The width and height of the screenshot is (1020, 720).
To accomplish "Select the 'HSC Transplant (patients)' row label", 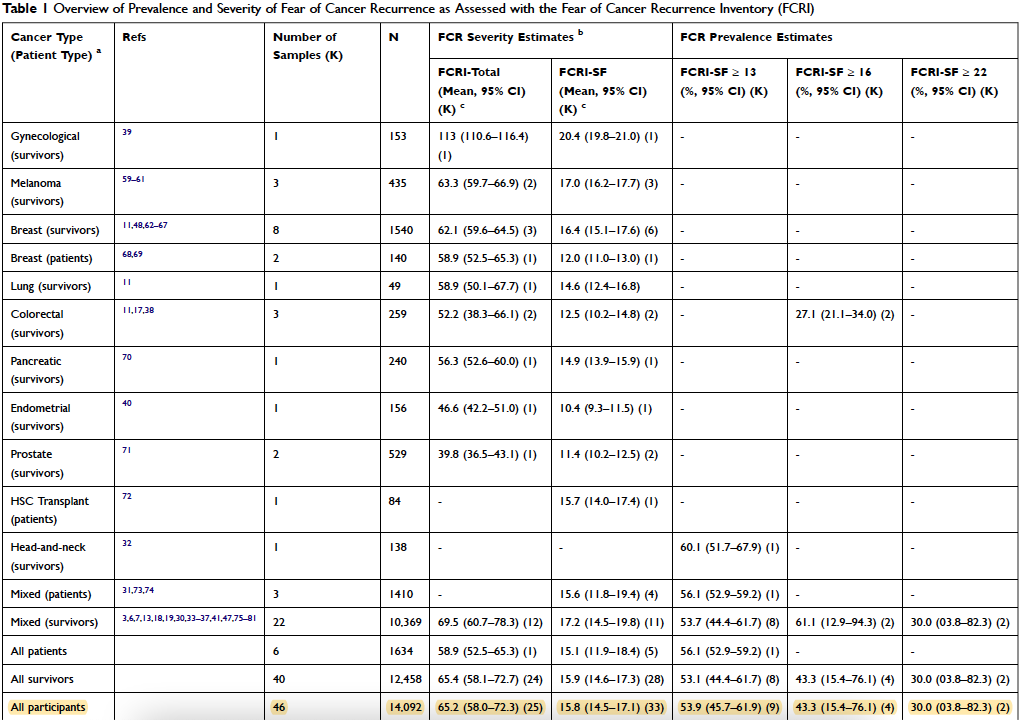I will point(50,511).
